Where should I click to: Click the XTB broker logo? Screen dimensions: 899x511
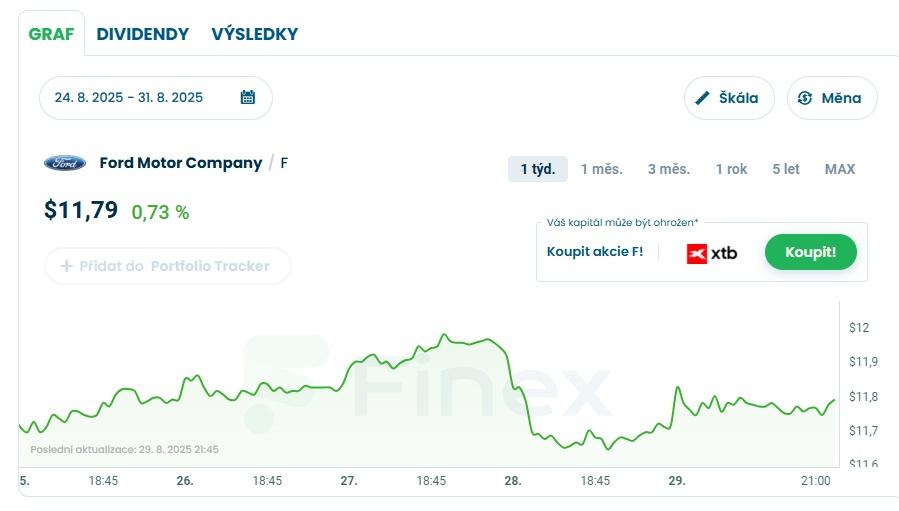tap(712, 253)
